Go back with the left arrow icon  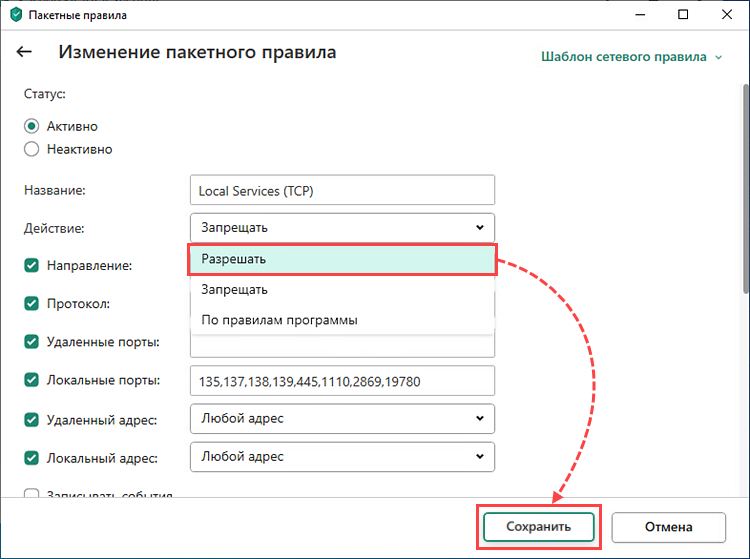24,52
